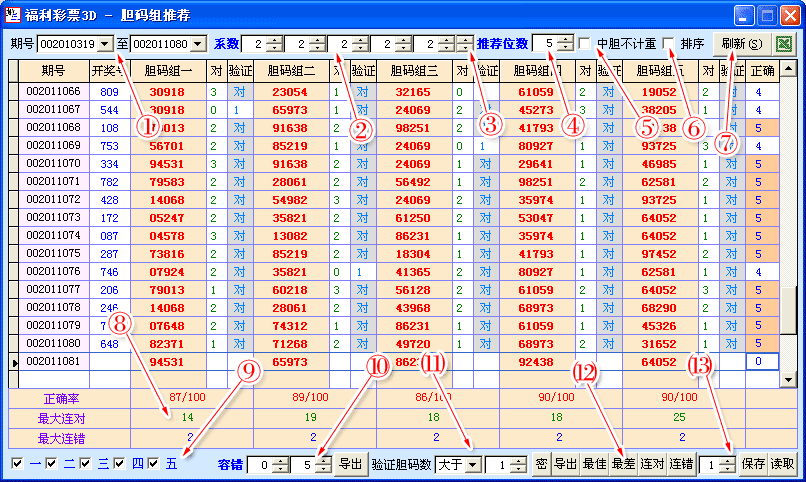This screenshot has width=806, height=482.
Task: Increase the spinner left of 保存 button
Action: pos(727,461)
